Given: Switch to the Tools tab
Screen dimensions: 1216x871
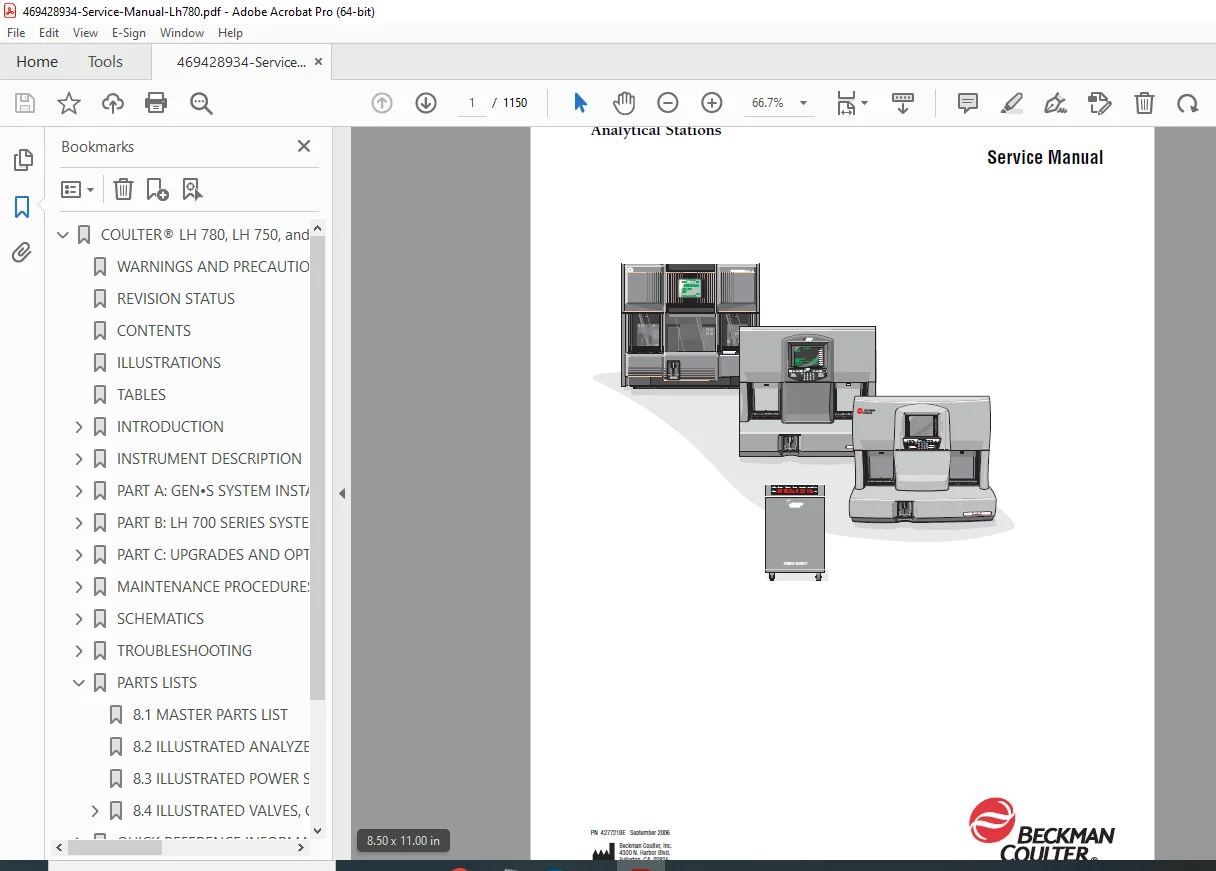Looking at the screenshot, I should (105, 62).
